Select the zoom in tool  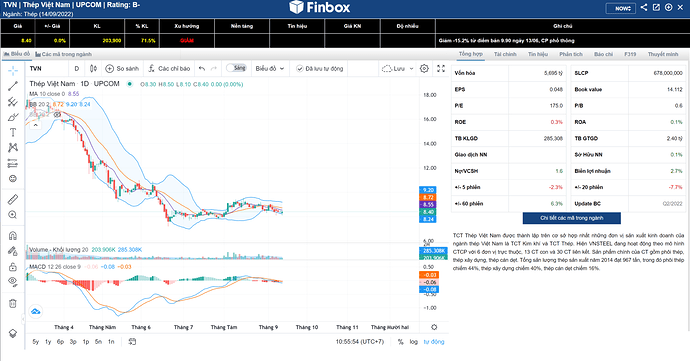[13, 215]
